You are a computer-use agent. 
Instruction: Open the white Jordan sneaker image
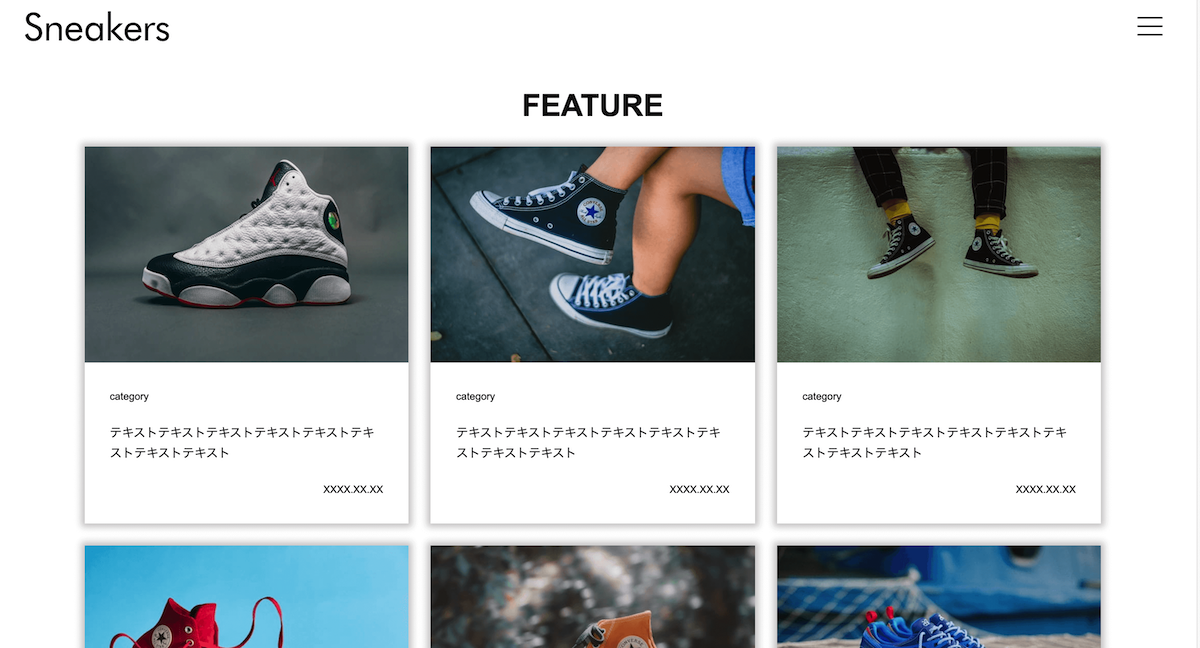(247, 255)
